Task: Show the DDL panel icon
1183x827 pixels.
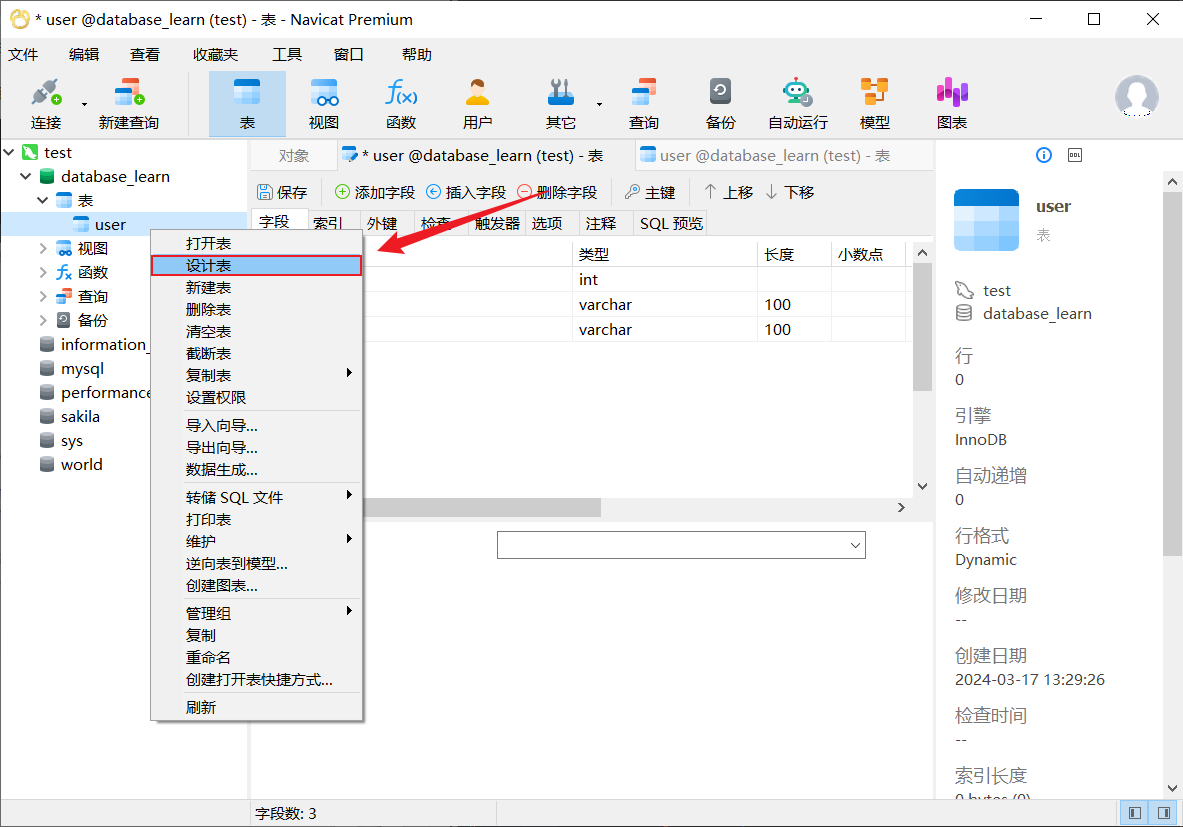Action: [x=1075, y=155]
